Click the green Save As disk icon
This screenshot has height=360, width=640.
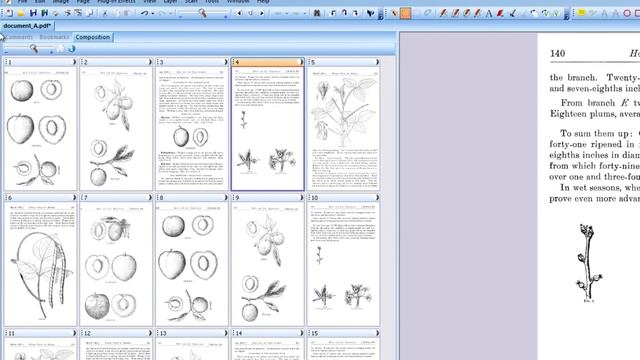(44, 13)
